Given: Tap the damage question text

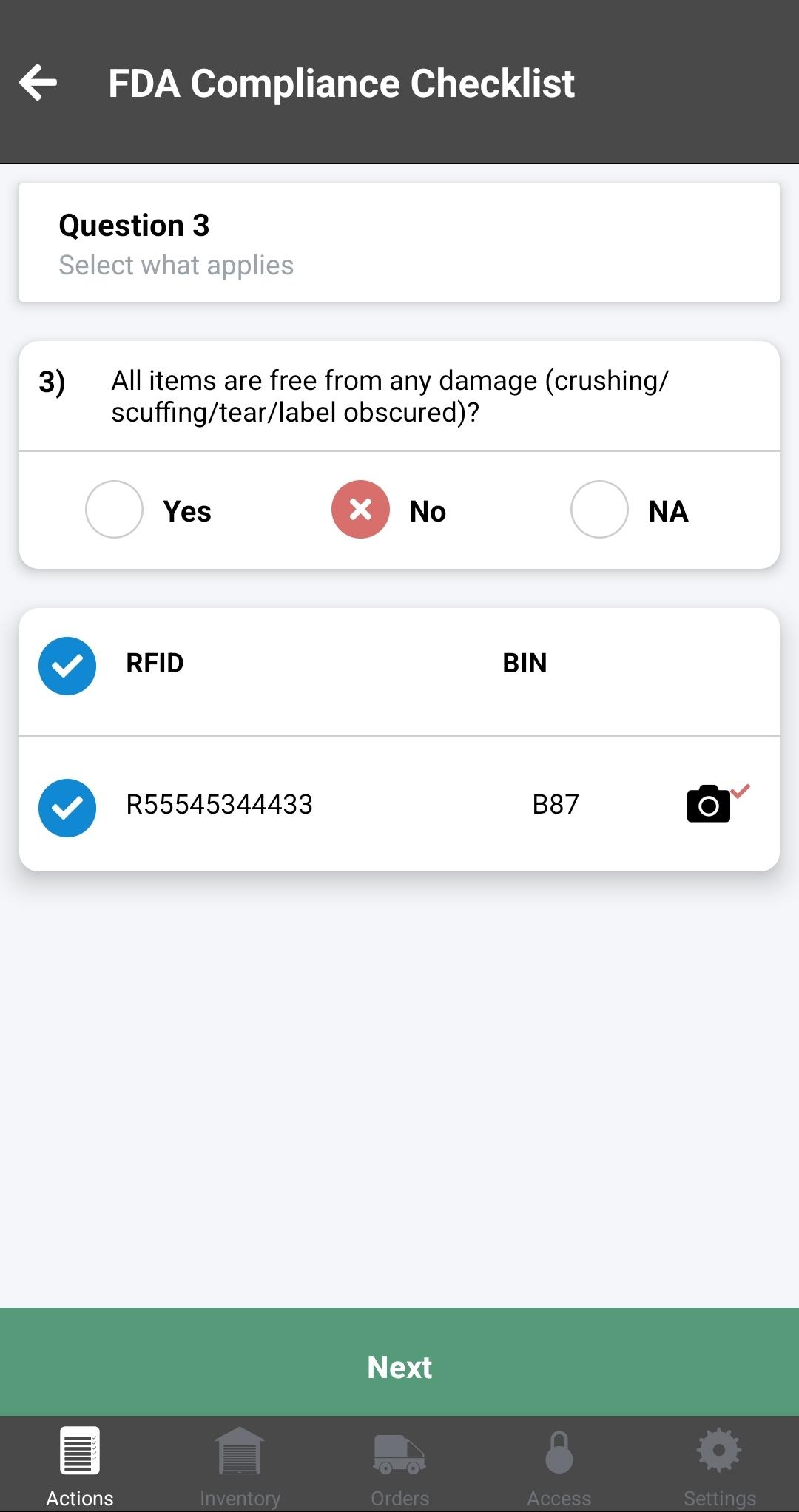Looking at the screenshot, I should (390, 396).
